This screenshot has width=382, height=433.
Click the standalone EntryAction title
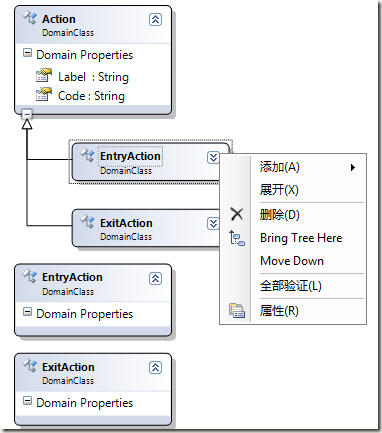pyautogui.click(x=72, y=277)
